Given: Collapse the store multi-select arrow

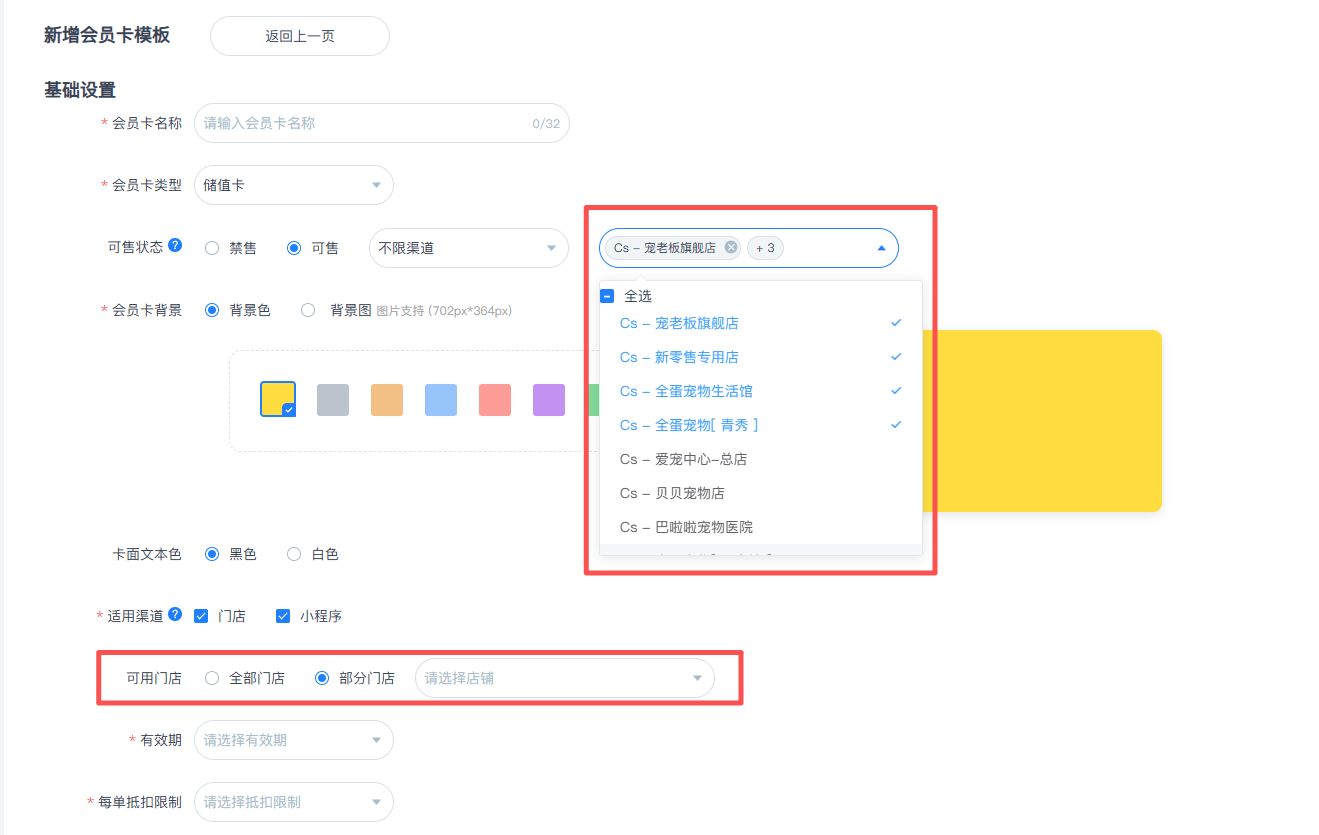Looking at the screenshot, I should [x=881, y=248].
